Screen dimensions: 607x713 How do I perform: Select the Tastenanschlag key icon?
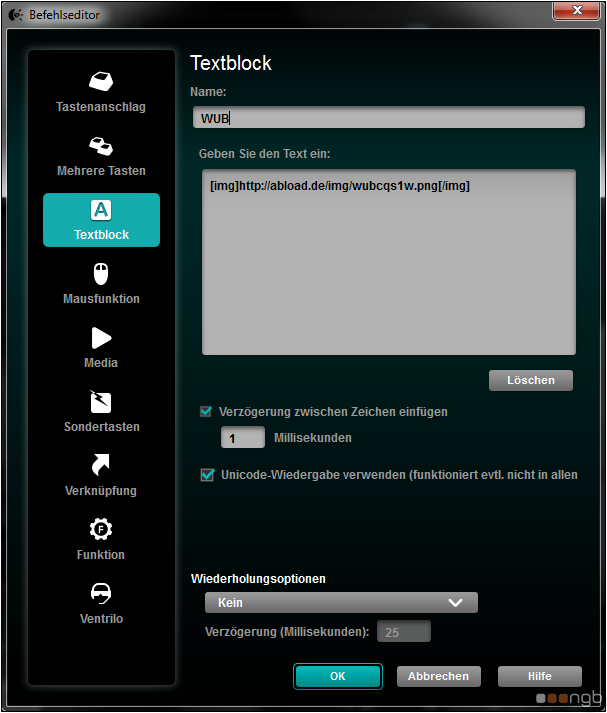[101, 82]
